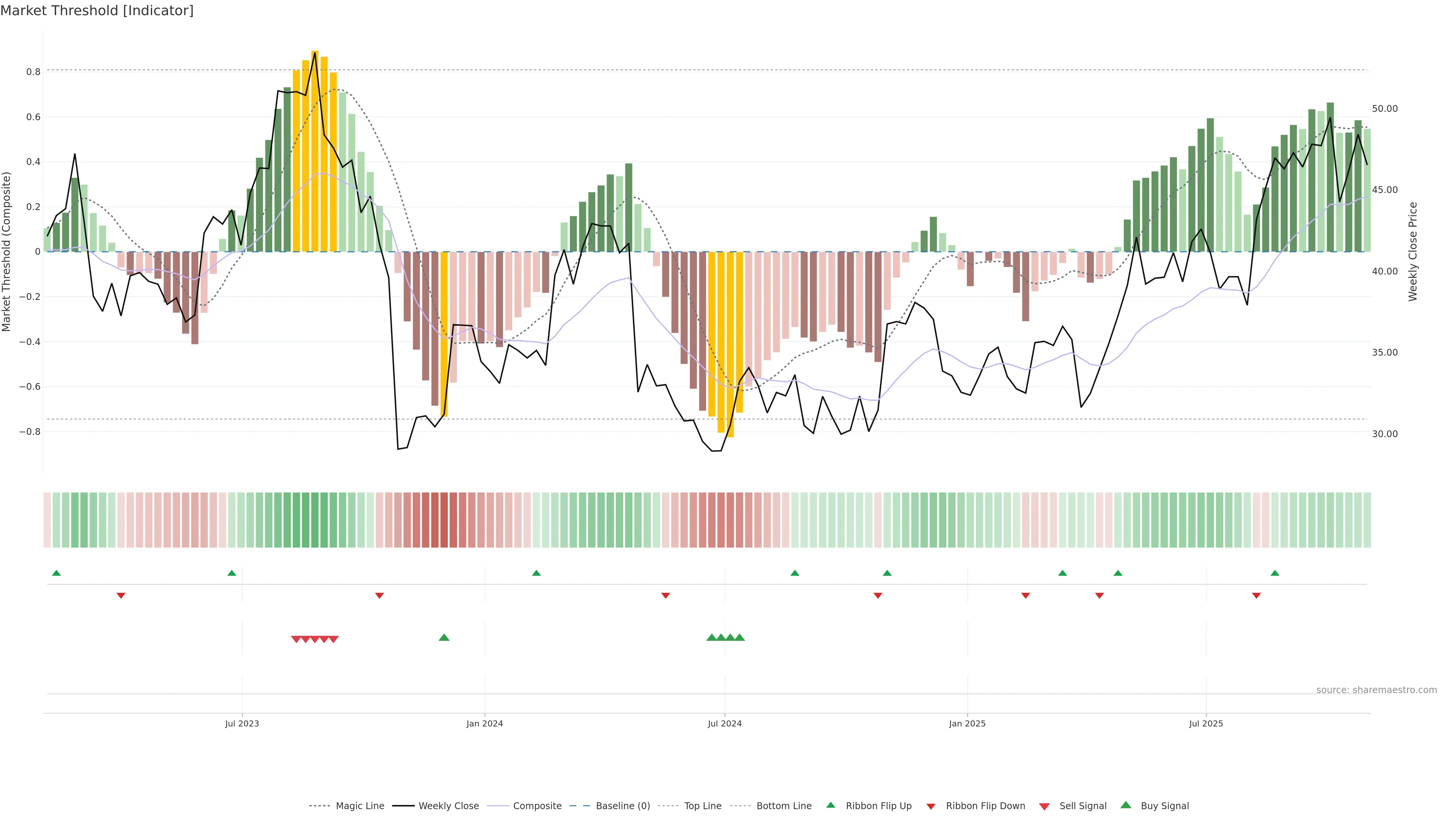Toggle Composite legend entry

537,806
